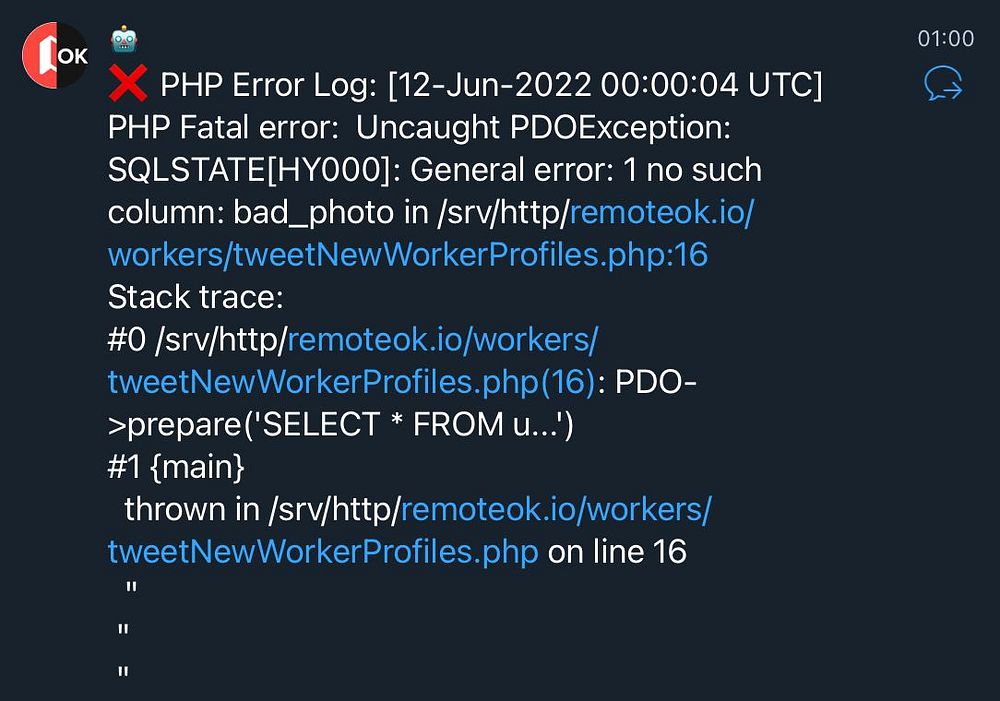This screenshot has width=1000, height=701.
Task: Click the red cross mark emoji
Action: (128, 84)
